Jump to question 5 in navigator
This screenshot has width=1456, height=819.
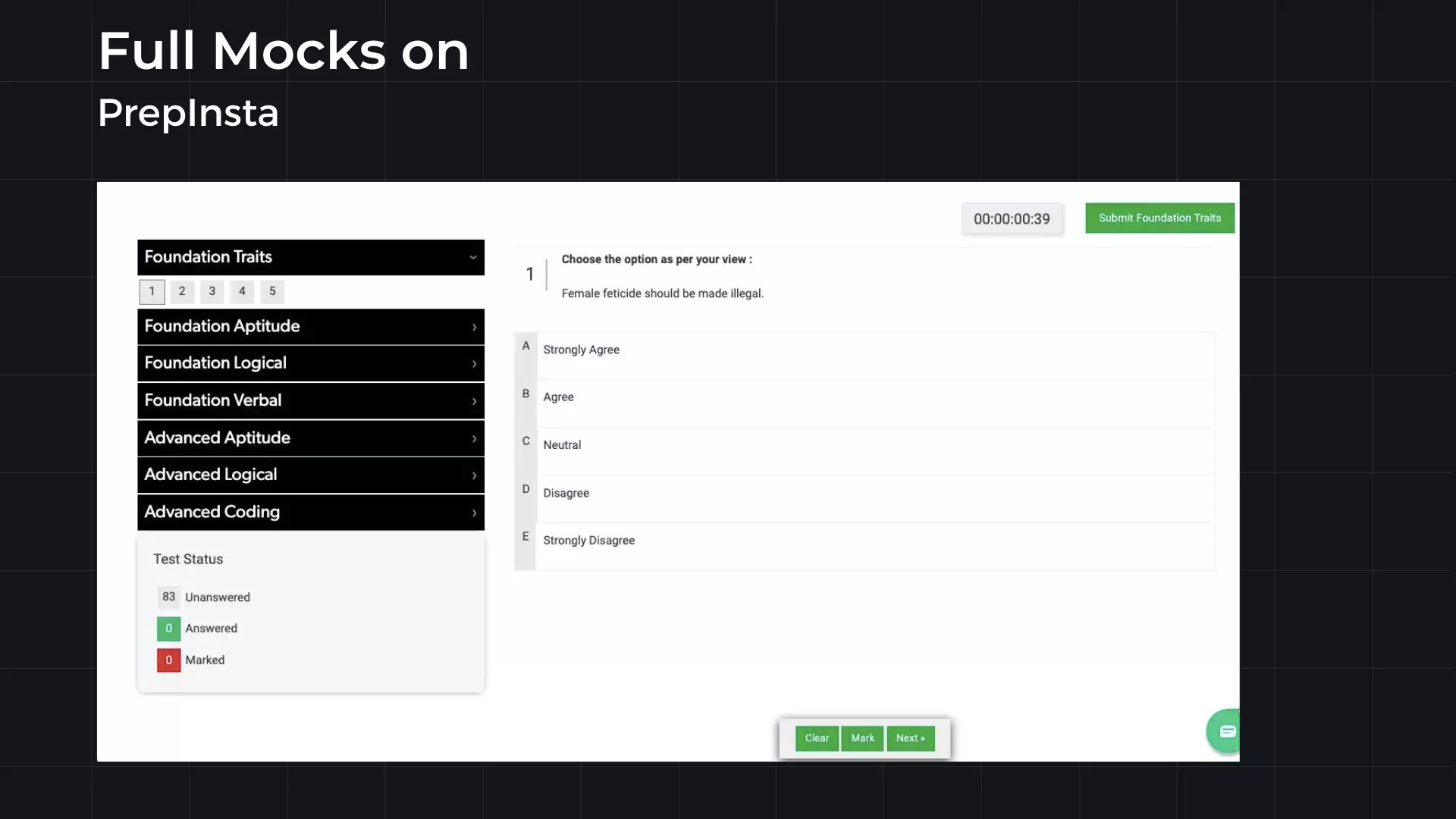[x=272, y=291]
